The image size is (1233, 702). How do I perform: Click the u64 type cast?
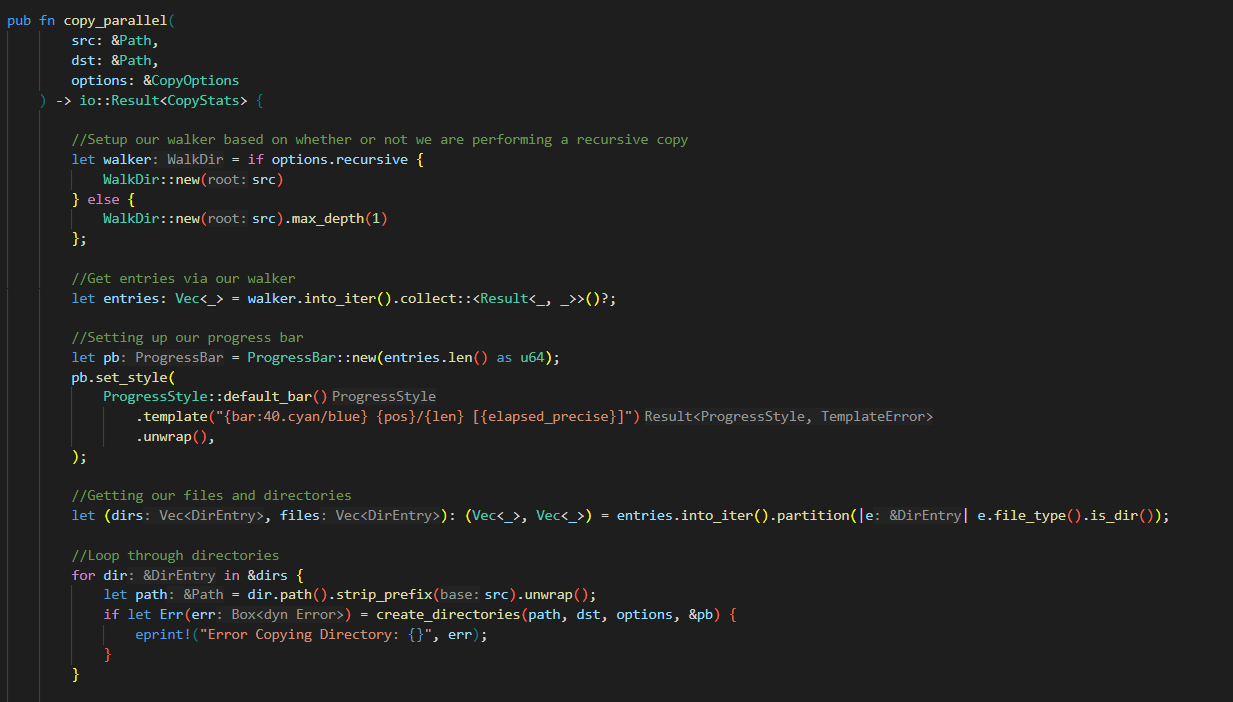tap(532, 357)
